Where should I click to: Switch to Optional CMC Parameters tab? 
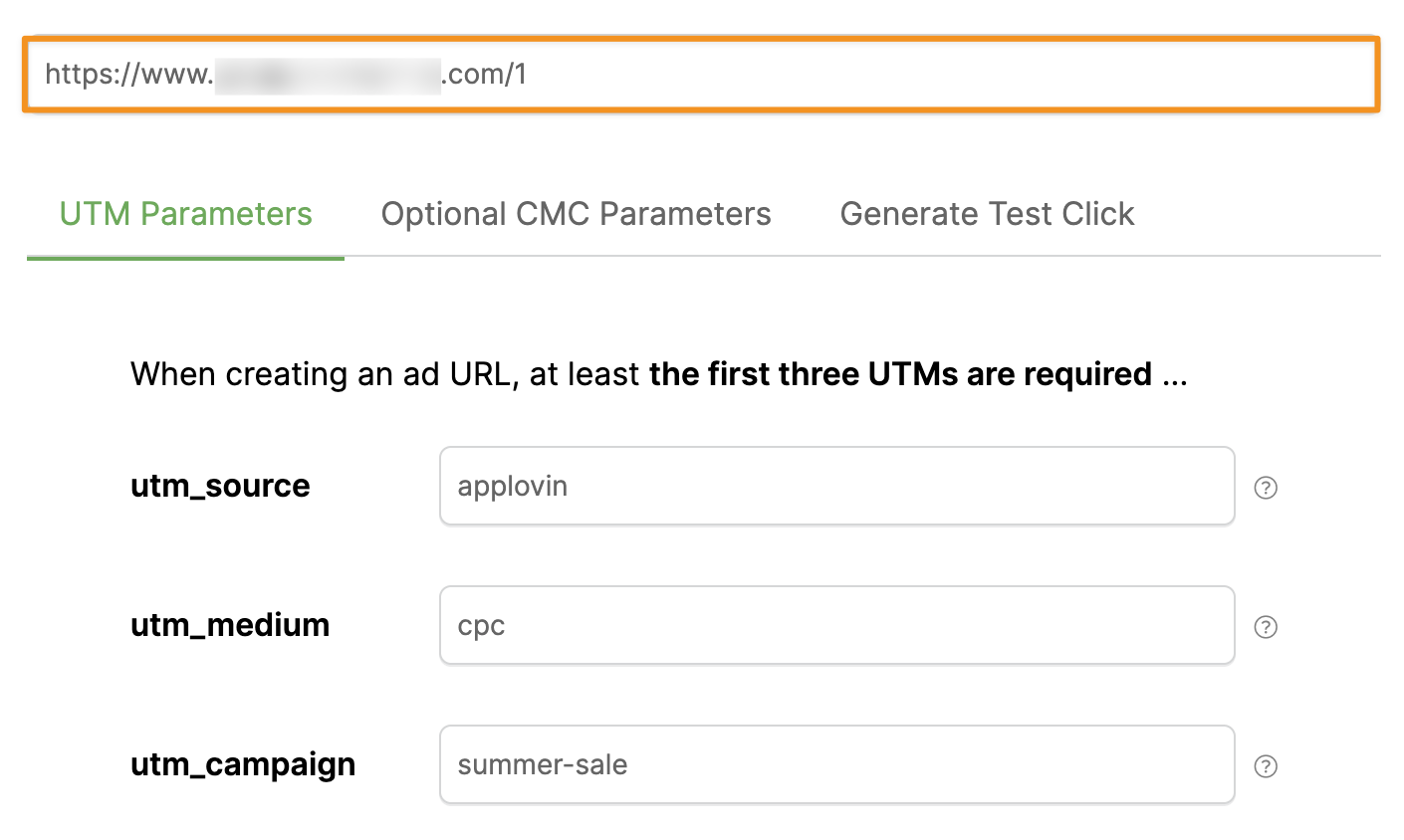[576, 214]
